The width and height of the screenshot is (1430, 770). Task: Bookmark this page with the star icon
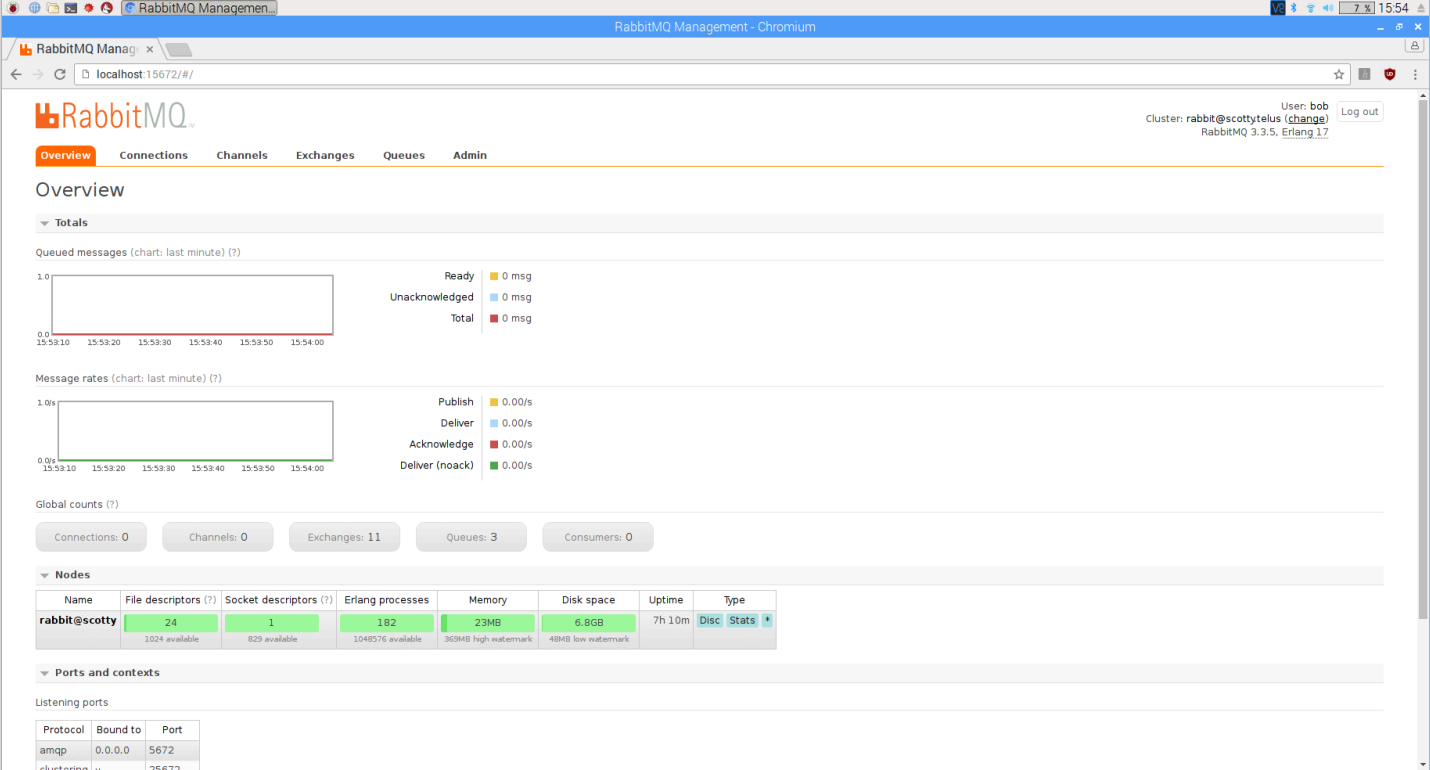pos(1339,74)
